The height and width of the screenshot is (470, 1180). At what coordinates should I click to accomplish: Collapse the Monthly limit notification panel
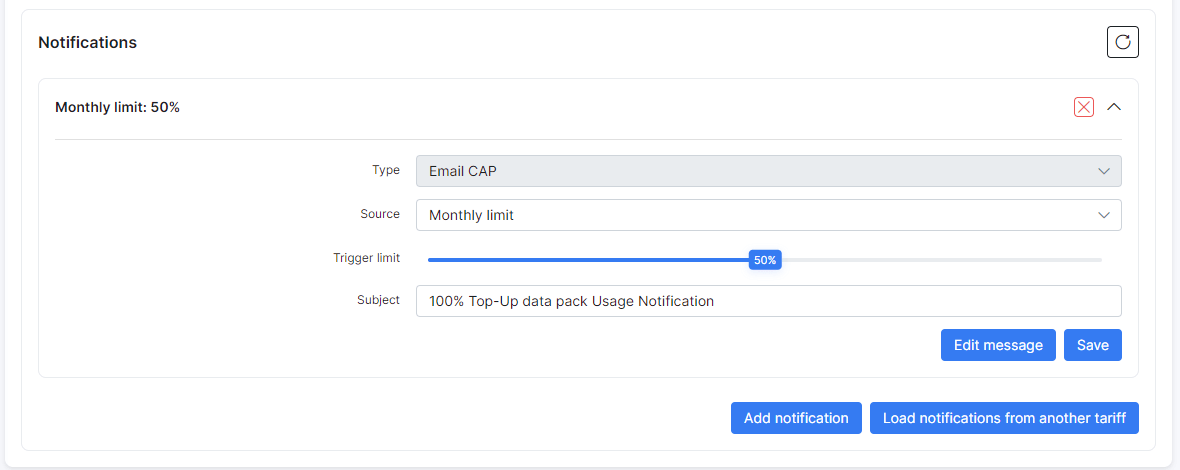(1114, 107)
